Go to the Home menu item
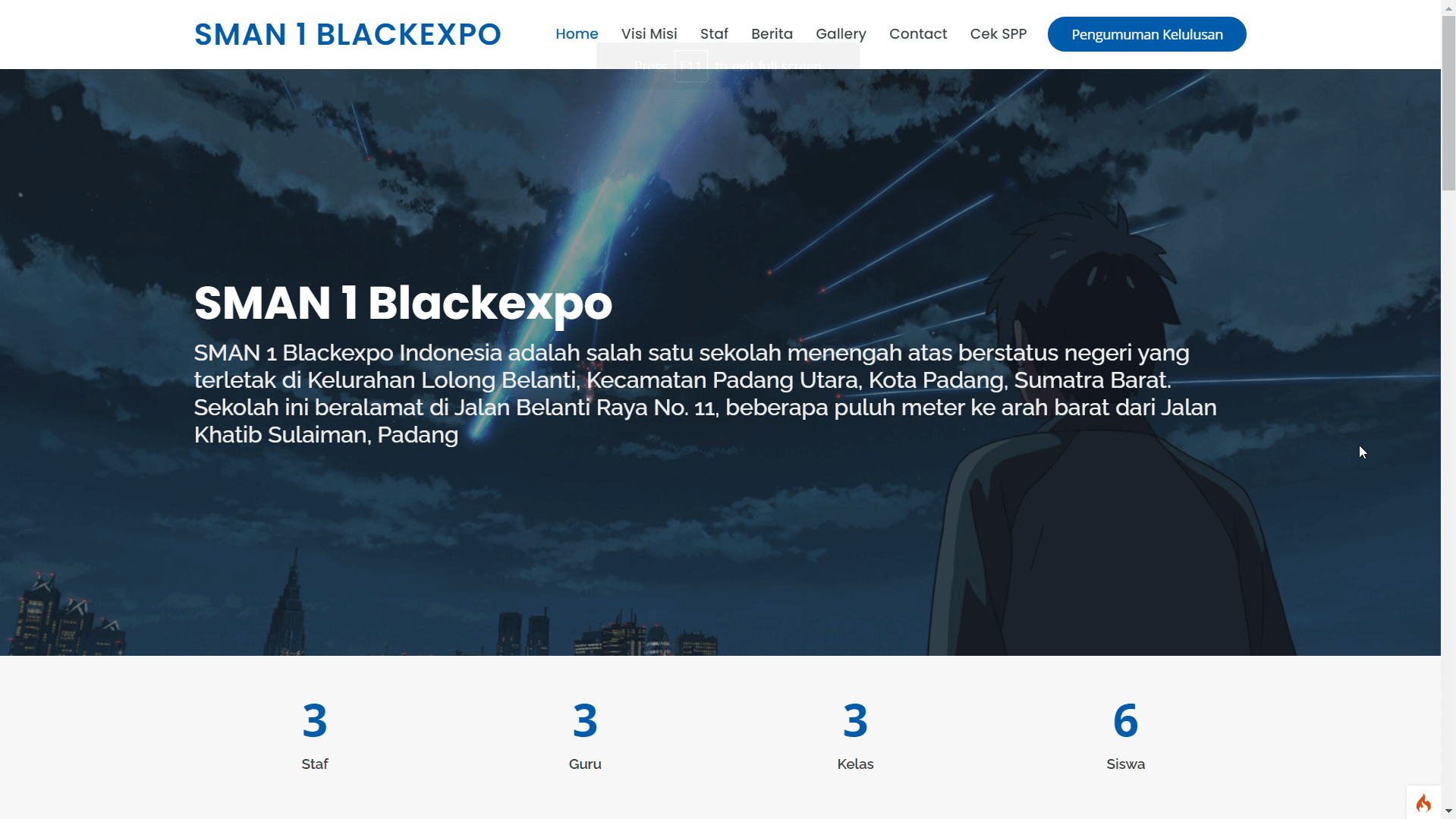1456x819 pixels. click(x=577, y=34)
